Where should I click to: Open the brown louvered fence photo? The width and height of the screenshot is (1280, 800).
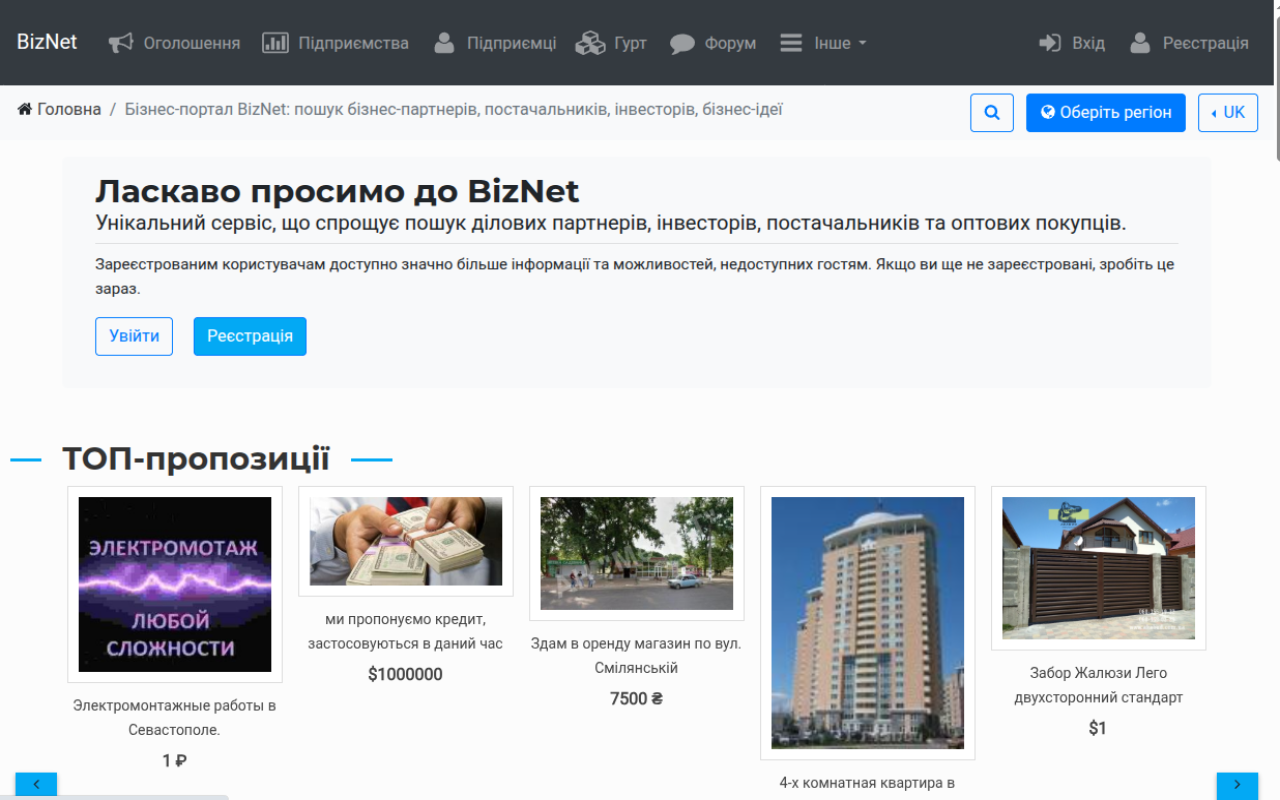click(x=1099, y=568)
